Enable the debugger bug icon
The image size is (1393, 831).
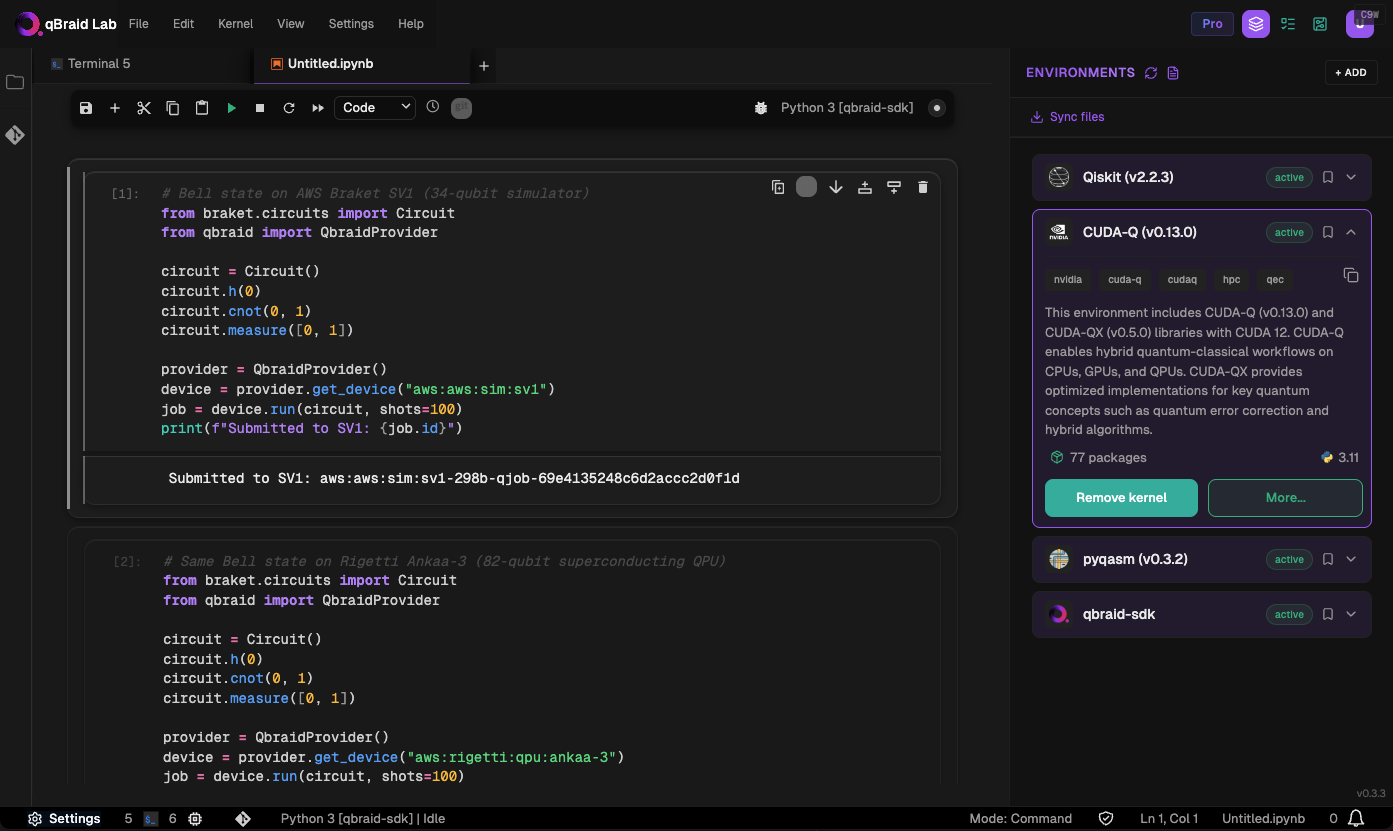[x=761, y=108]
